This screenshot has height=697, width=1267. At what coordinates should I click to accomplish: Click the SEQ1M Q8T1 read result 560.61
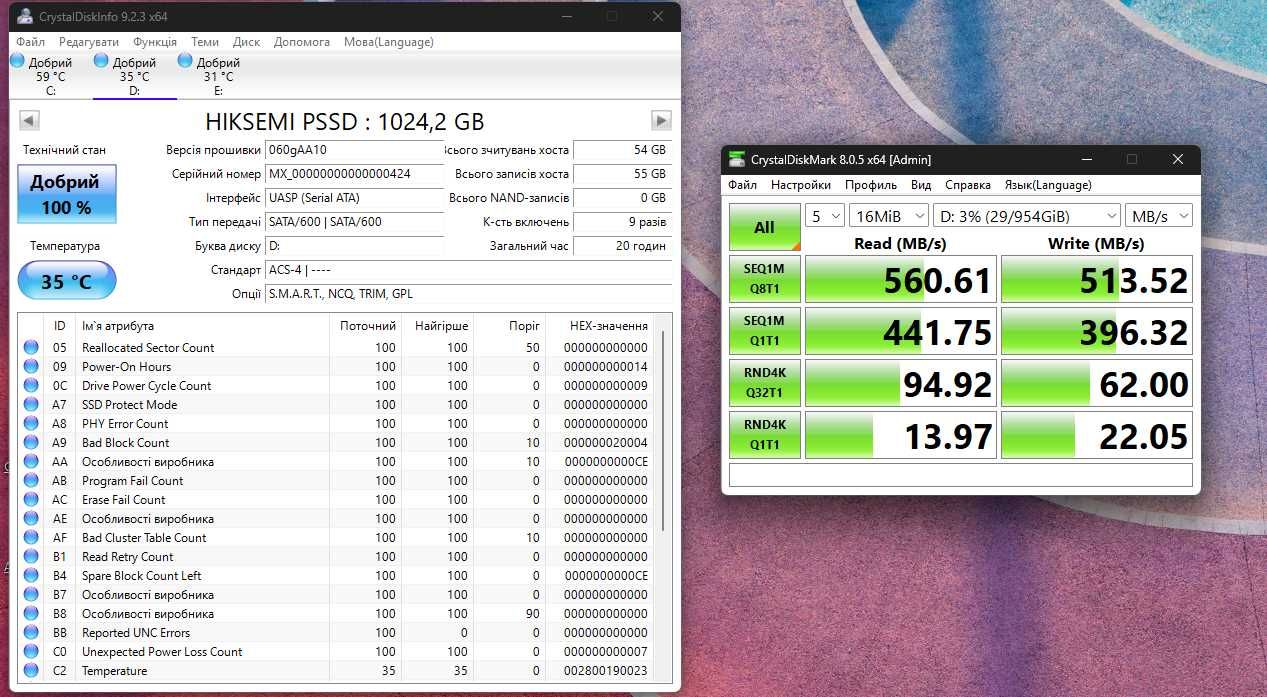click(901, 279)
